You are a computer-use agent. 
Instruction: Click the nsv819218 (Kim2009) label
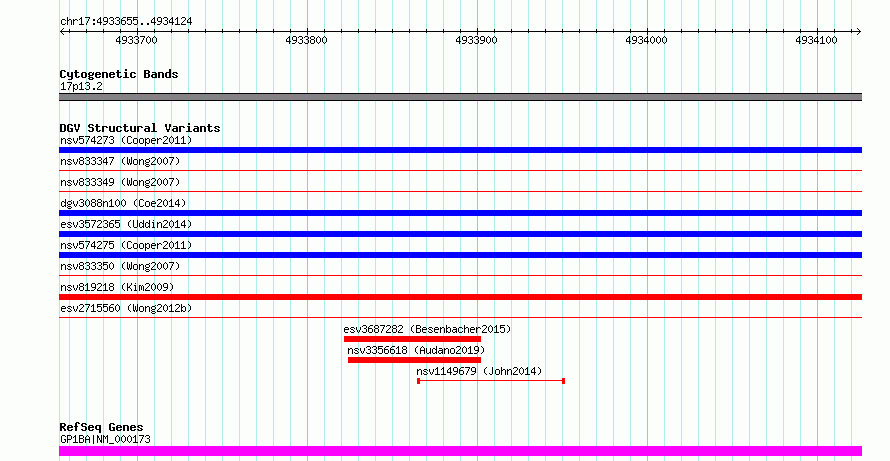click(x=117, y=287)
